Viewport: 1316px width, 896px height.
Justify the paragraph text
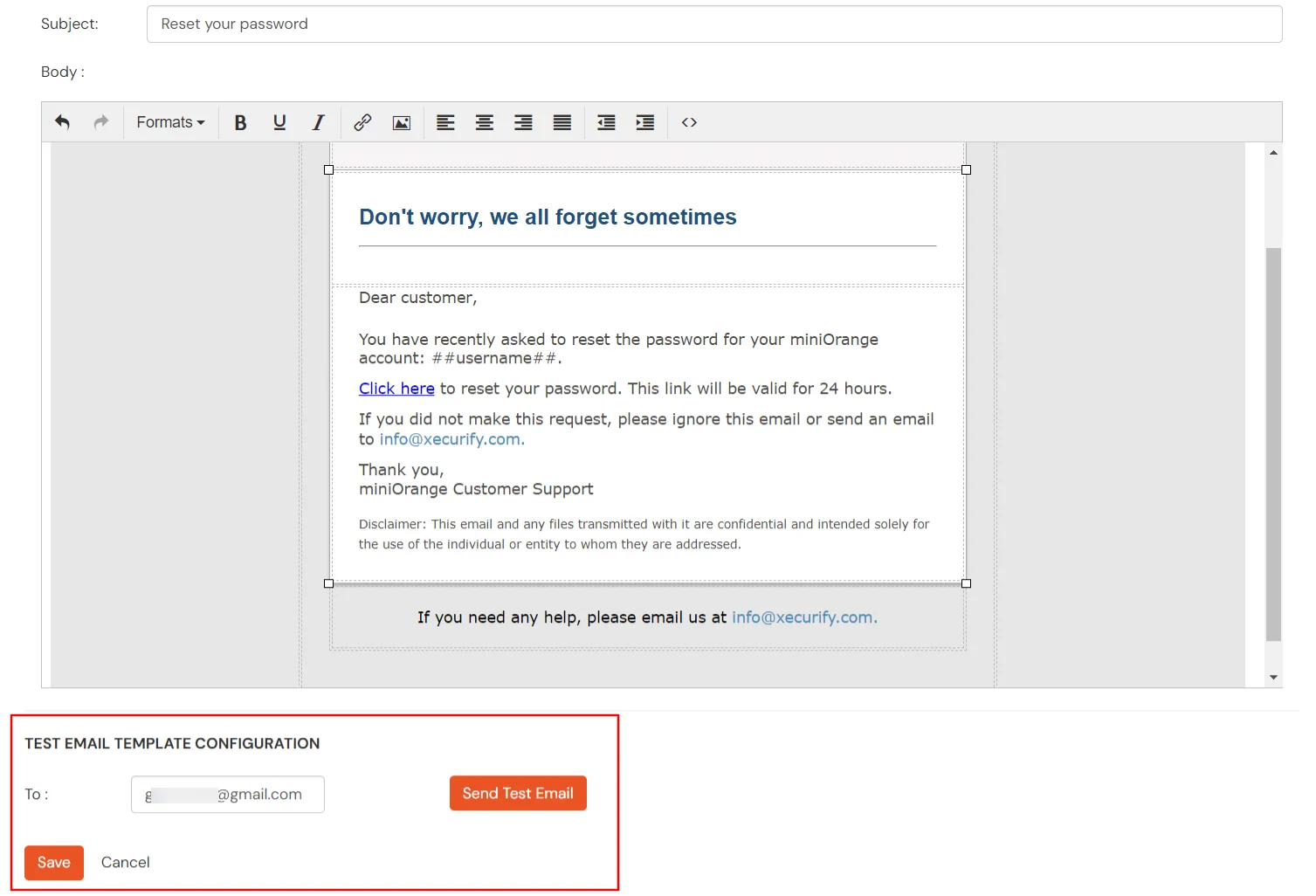point(562,122)
